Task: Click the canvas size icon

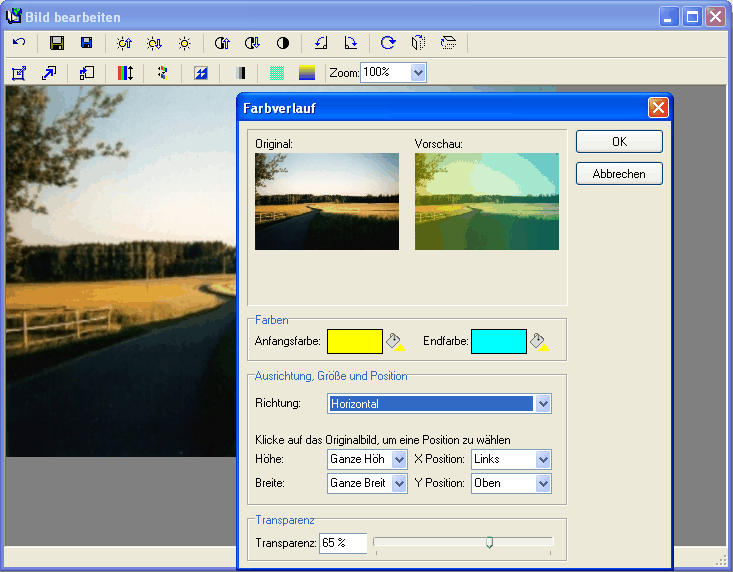Action: (x=87, y=73)
